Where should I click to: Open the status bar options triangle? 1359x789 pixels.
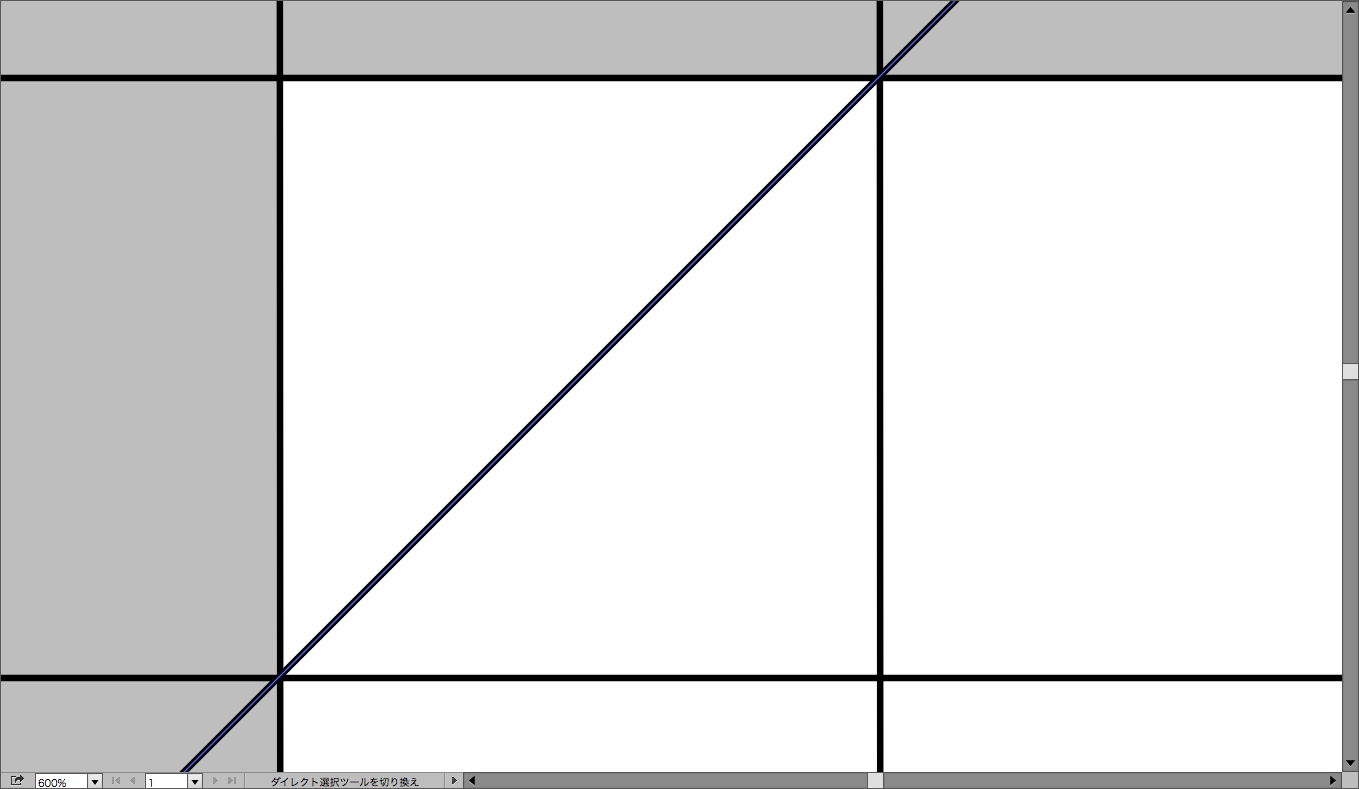454,781
